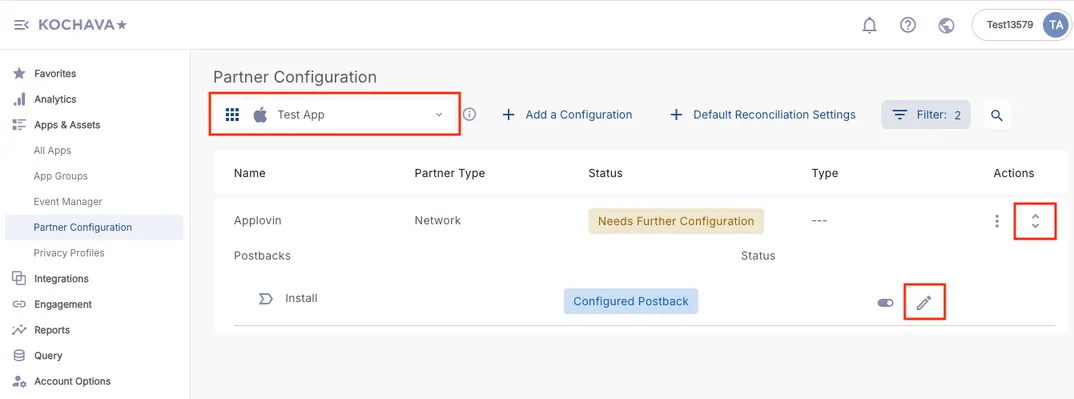Click the Type column header
1074x399 pixels.
click(825, 173)
